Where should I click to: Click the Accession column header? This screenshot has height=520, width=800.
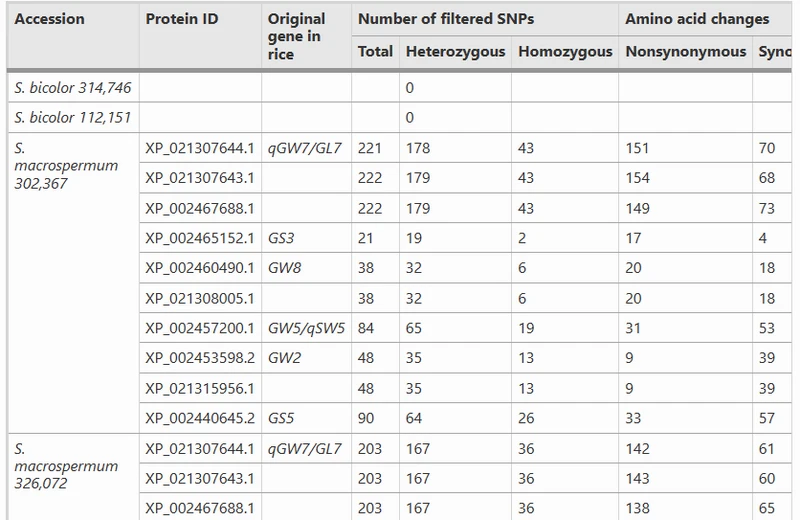(x=50, y=19)
